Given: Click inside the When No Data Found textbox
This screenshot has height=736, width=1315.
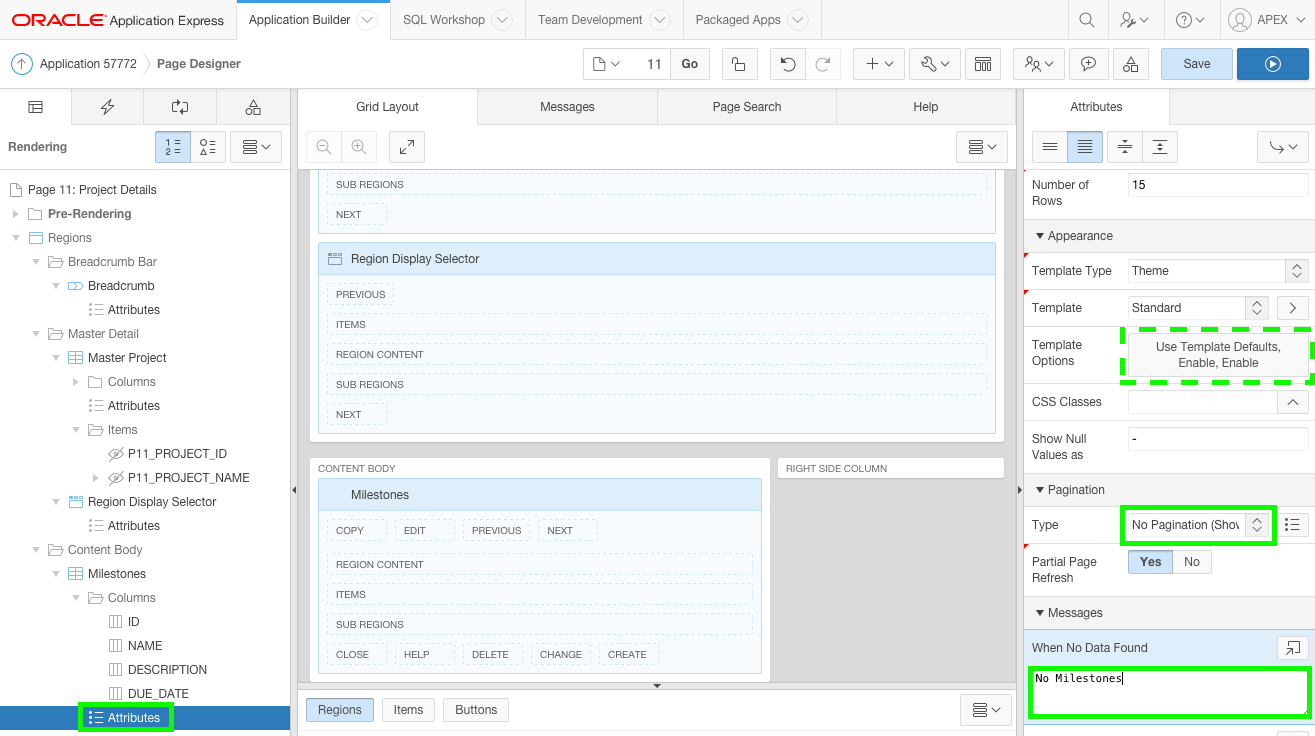Looking at the screenshot, I should tap(1168, 690).
